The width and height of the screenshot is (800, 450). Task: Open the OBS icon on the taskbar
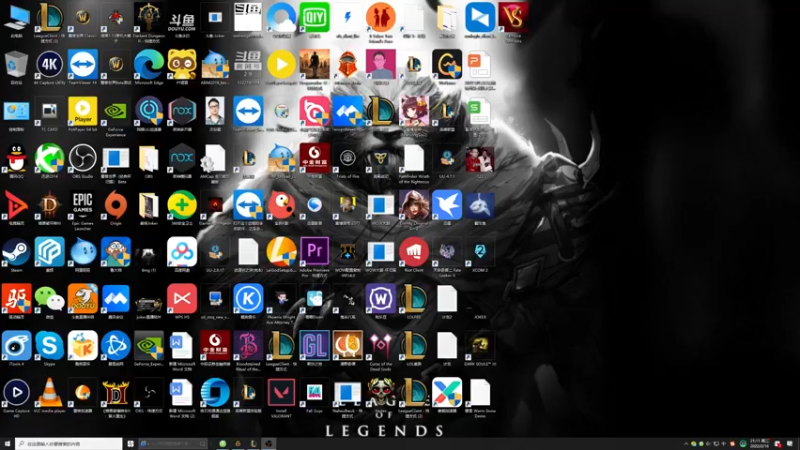tap(268, 444)
